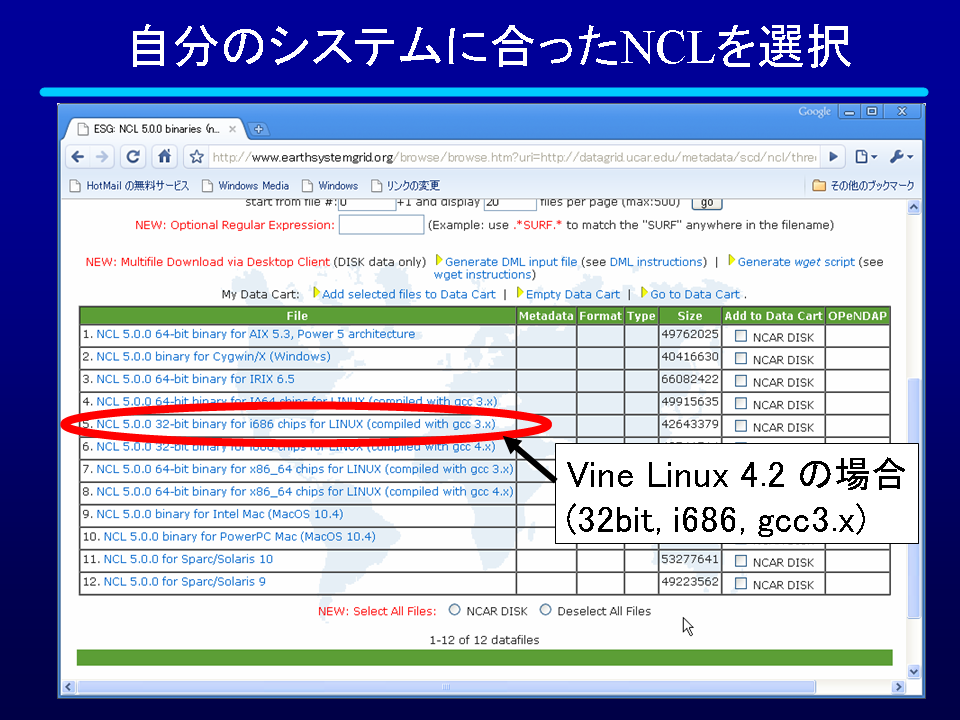Open the x86_64 LINUX gcc 3.x binary link

[304, 470]
